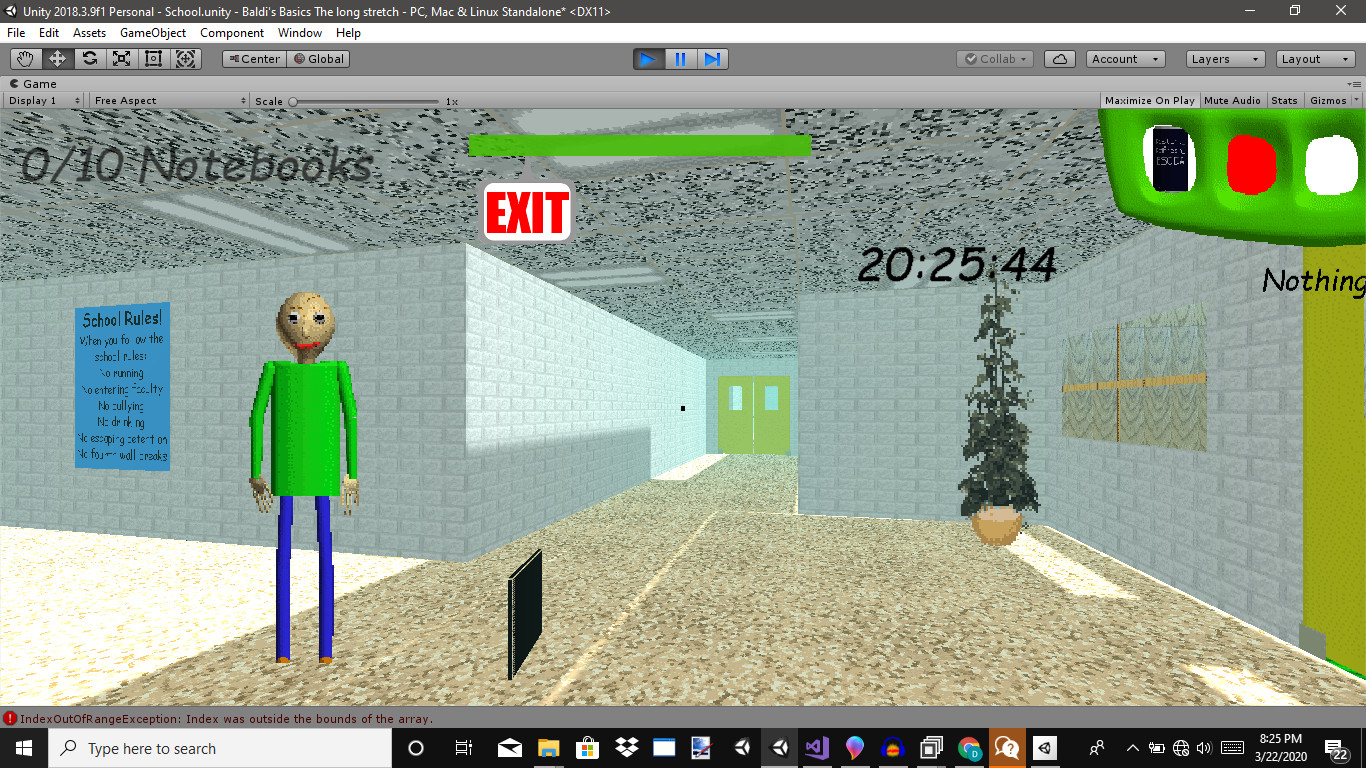This screenshot has width=1366, height=768.
Task: Click the green double doors down the hallway
Action: pyautogui.click(x=753, y=414)
